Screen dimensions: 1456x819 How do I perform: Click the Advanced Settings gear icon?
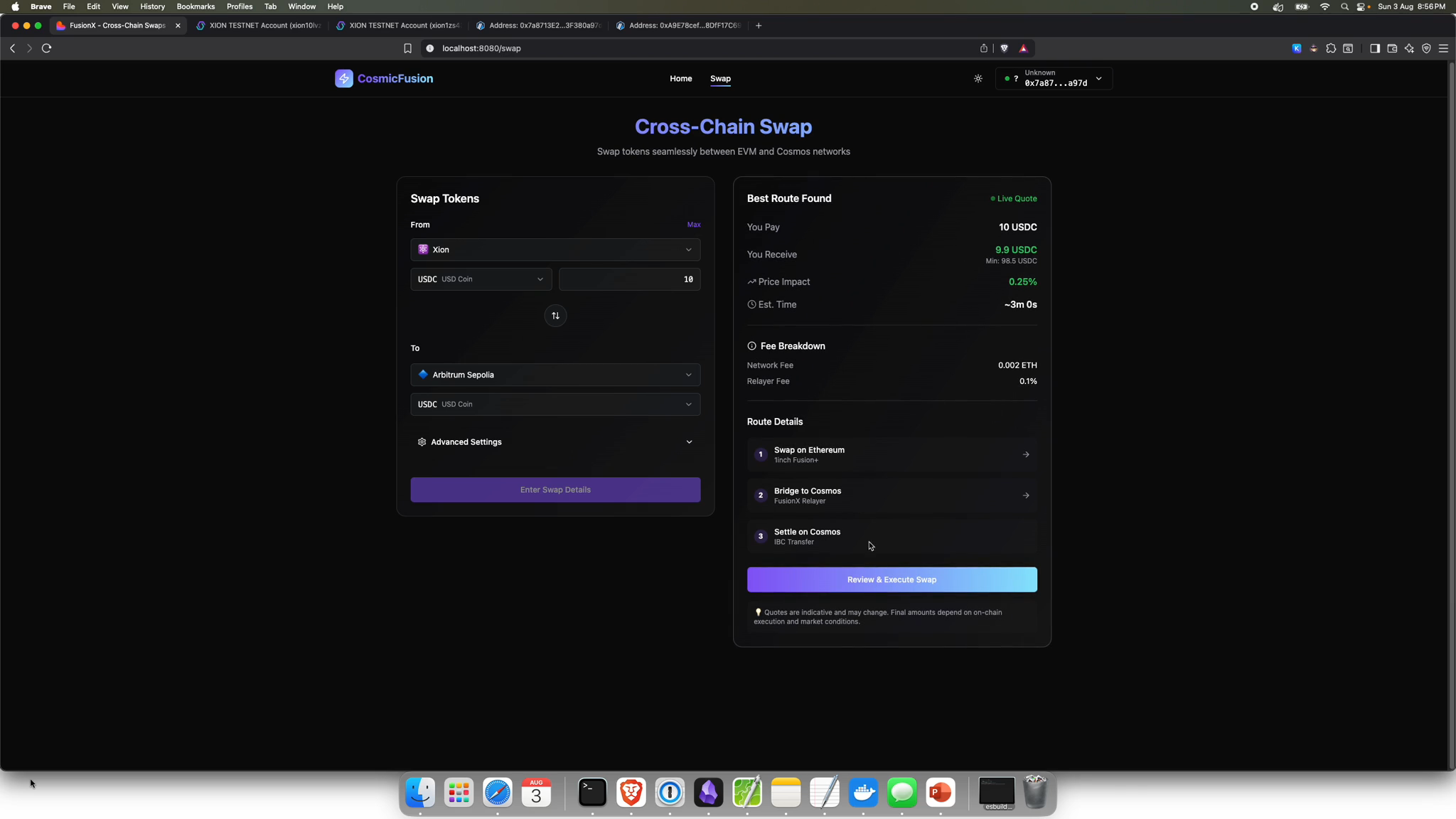(421, 441)
